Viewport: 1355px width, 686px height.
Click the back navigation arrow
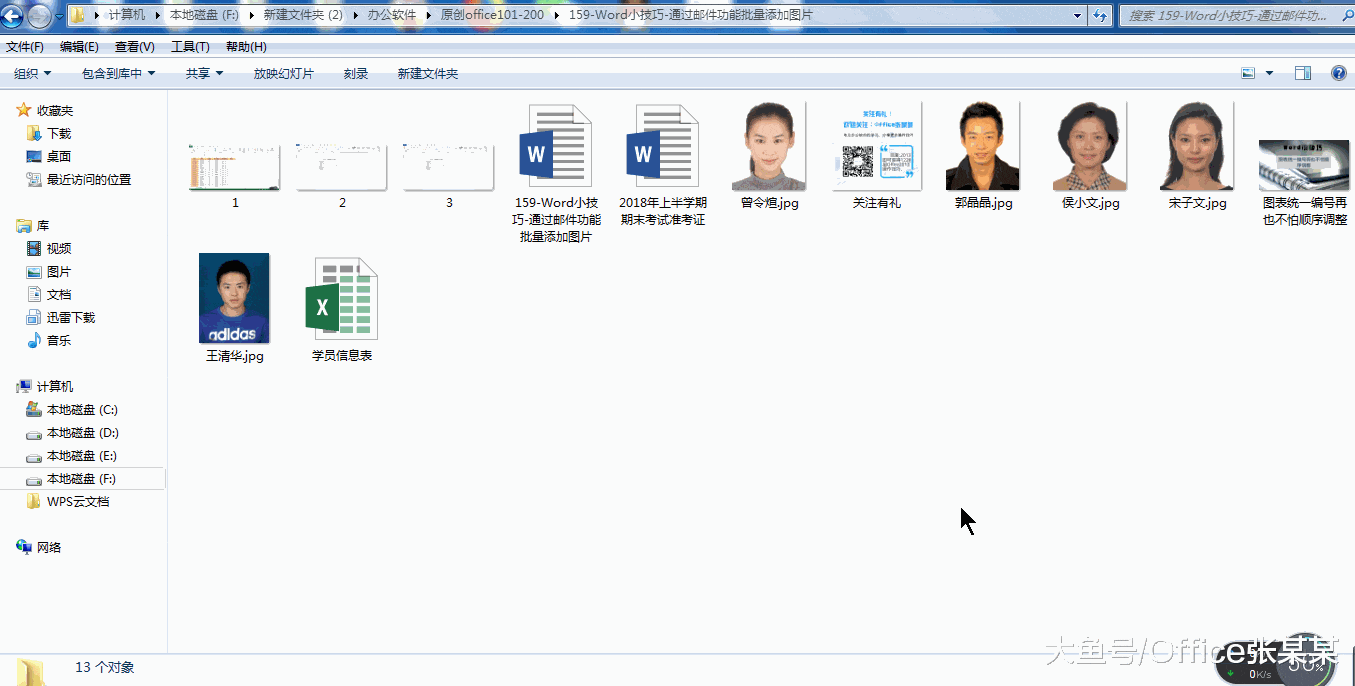click(x=14, y=15)
